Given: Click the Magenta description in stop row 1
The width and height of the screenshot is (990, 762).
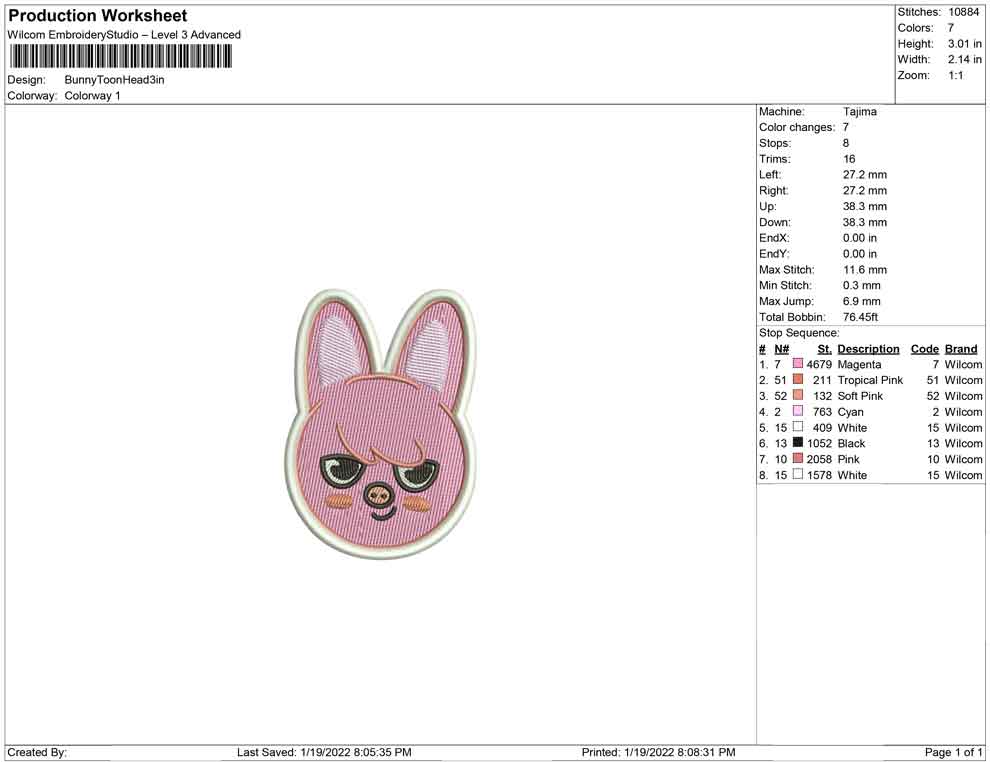Looking at the screenshot, I should [859, 364].
